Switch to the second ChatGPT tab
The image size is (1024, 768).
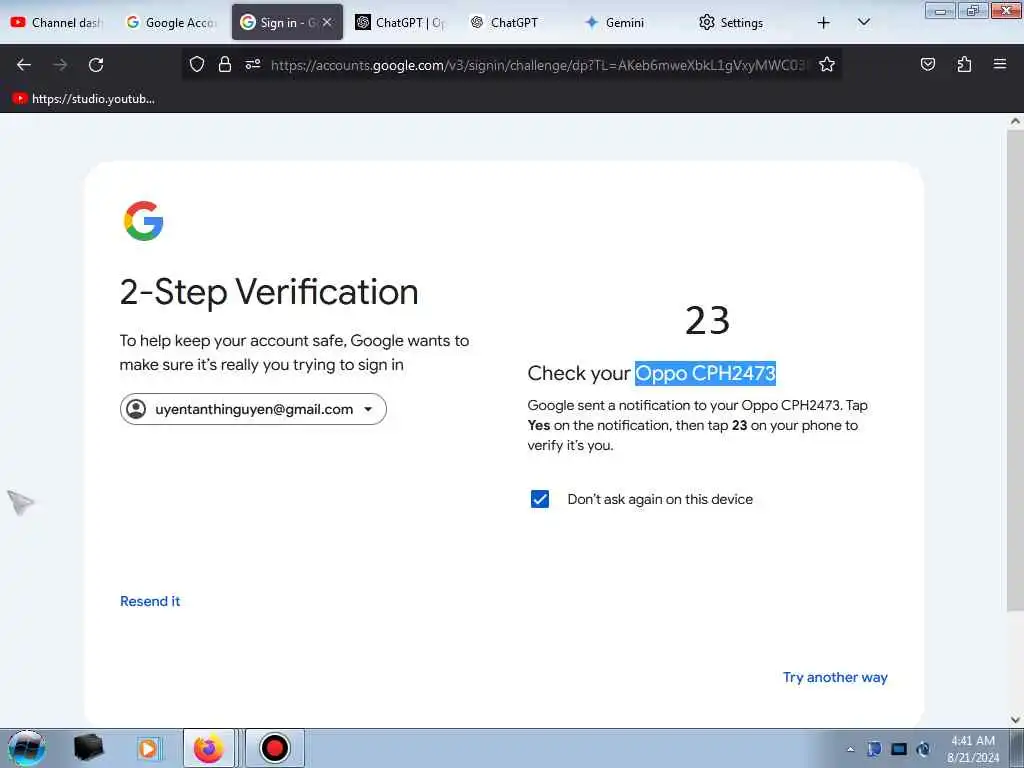515,22
